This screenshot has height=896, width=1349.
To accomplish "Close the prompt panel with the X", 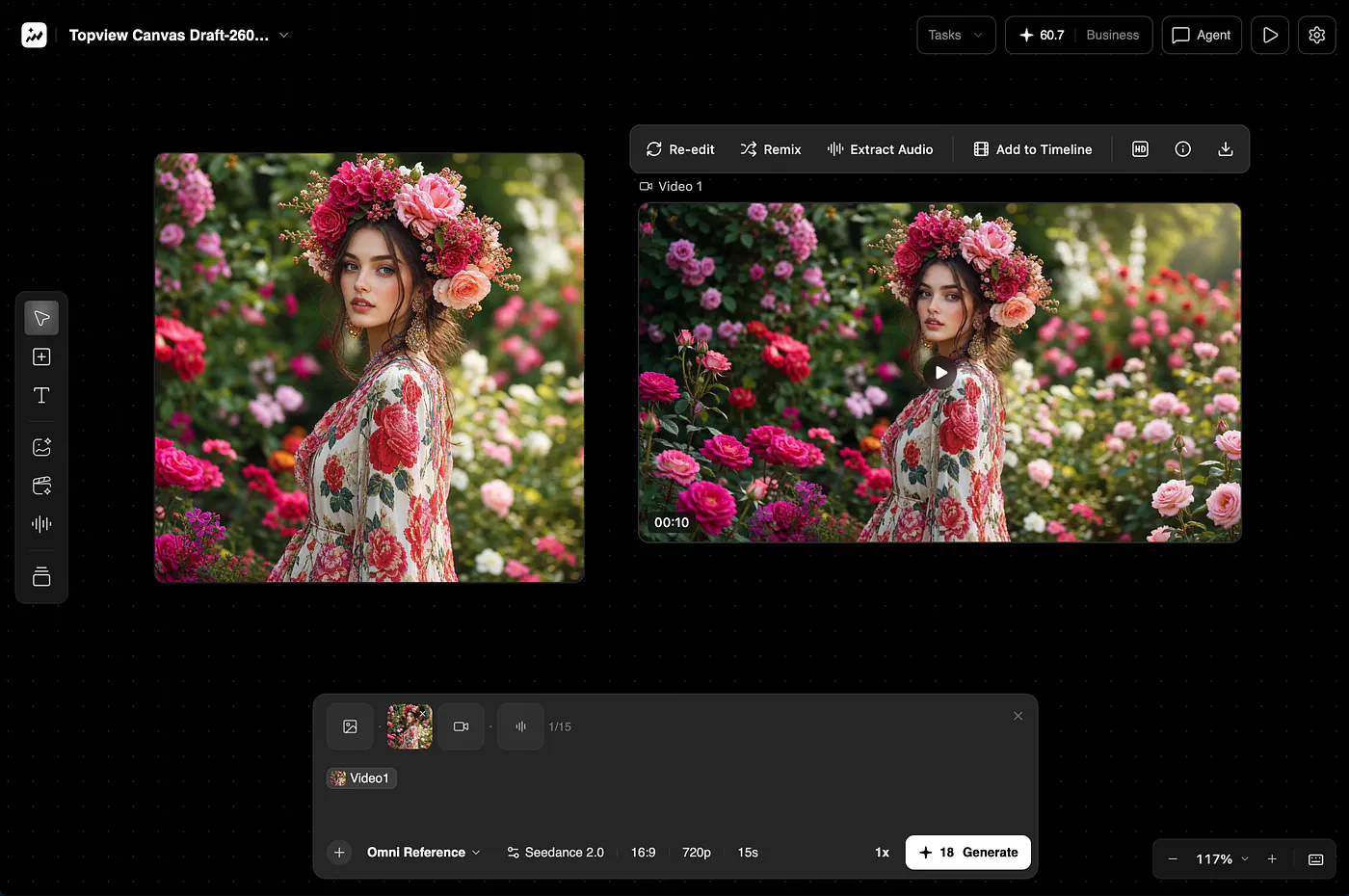I will click(x=1018, y=716).
